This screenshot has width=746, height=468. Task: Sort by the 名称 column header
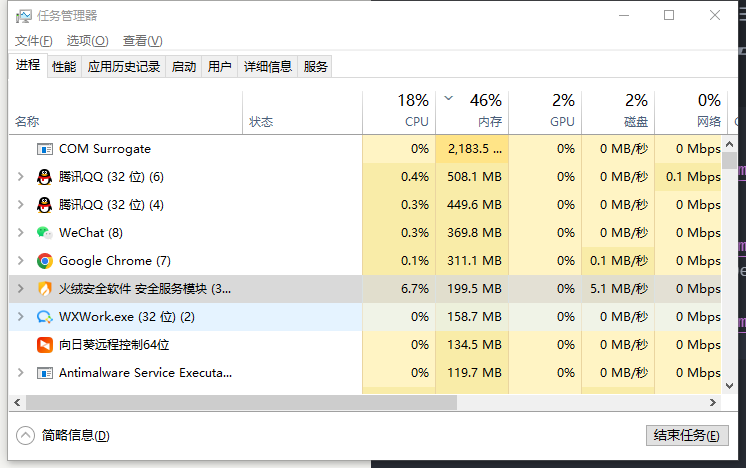126,113
